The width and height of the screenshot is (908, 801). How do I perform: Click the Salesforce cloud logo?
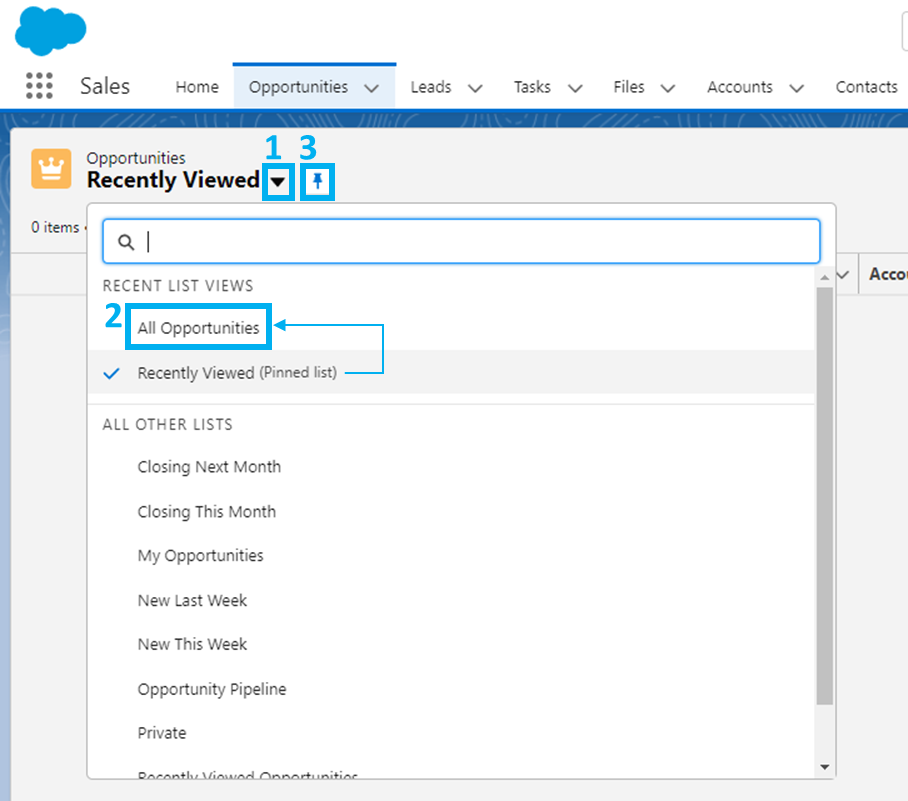coord(50,31)
